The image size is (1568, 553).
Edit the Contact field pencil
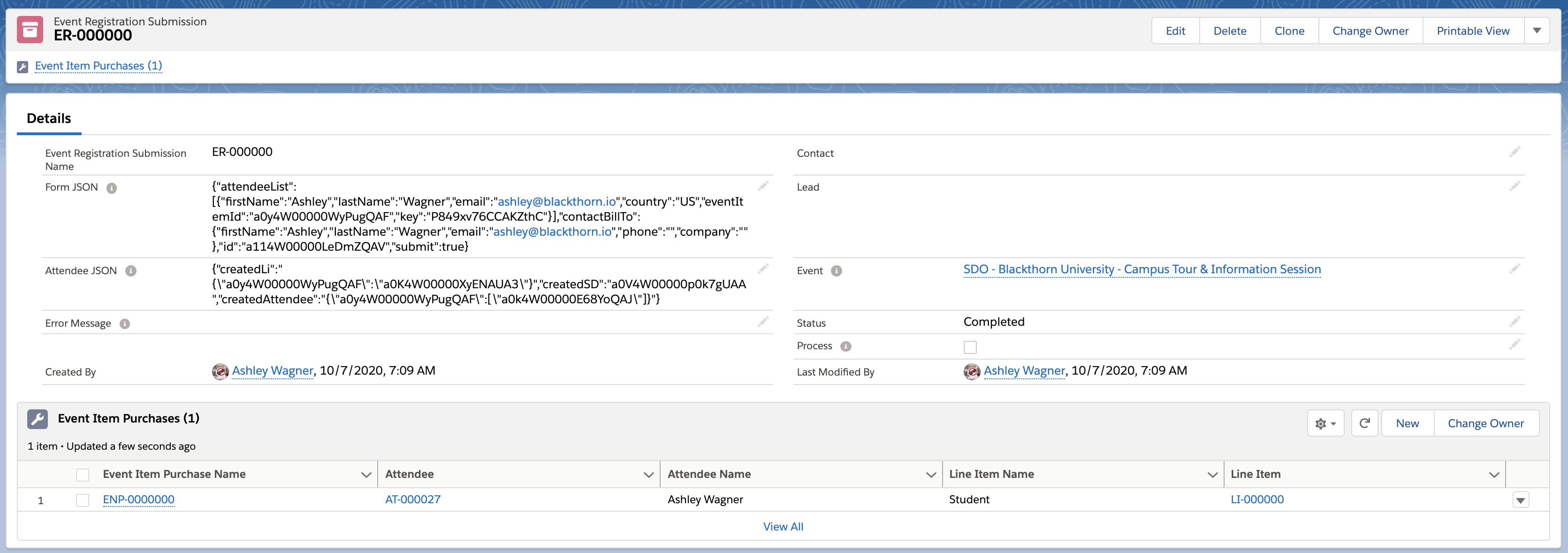click(1515, 152)
